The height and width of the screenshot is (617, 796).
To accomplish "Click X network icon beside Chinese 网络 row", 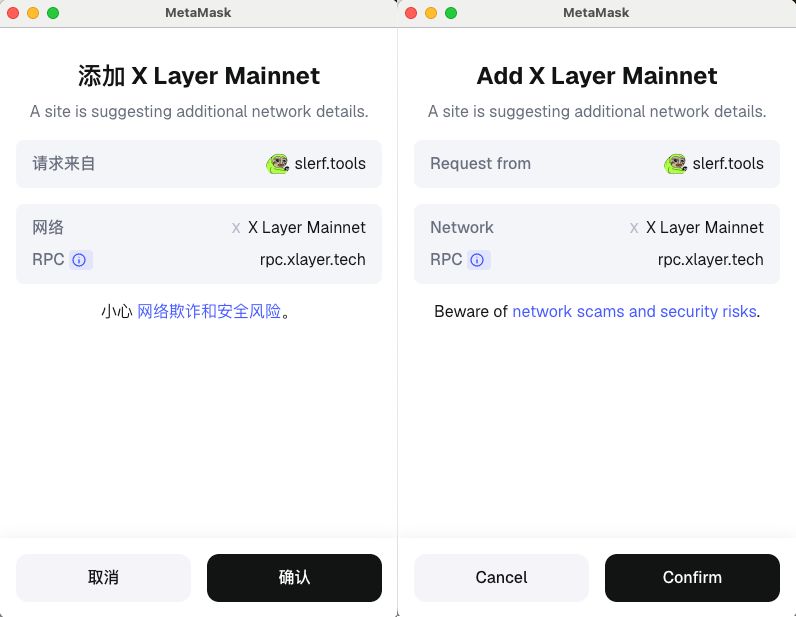I will [x=236, y=228].
